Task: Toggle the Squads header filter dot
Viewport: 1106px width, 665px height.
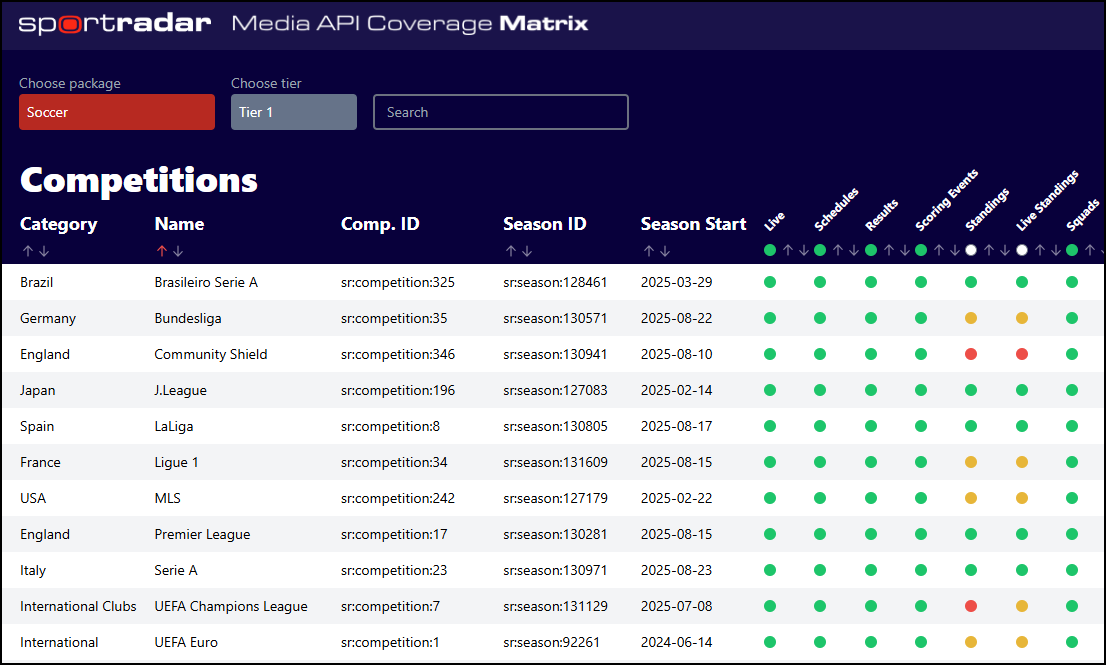Action: tap(1072, 250)
